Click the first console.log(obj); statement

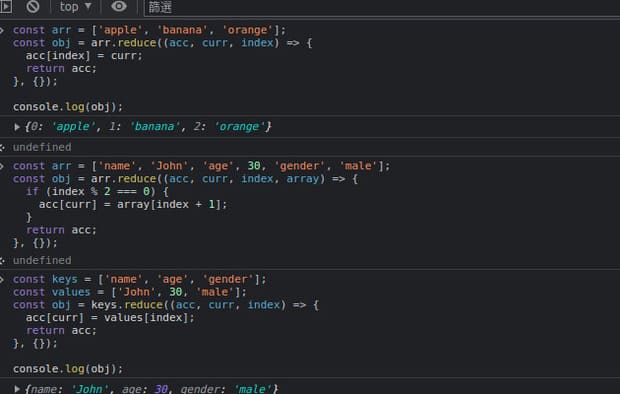click(68, 107)
